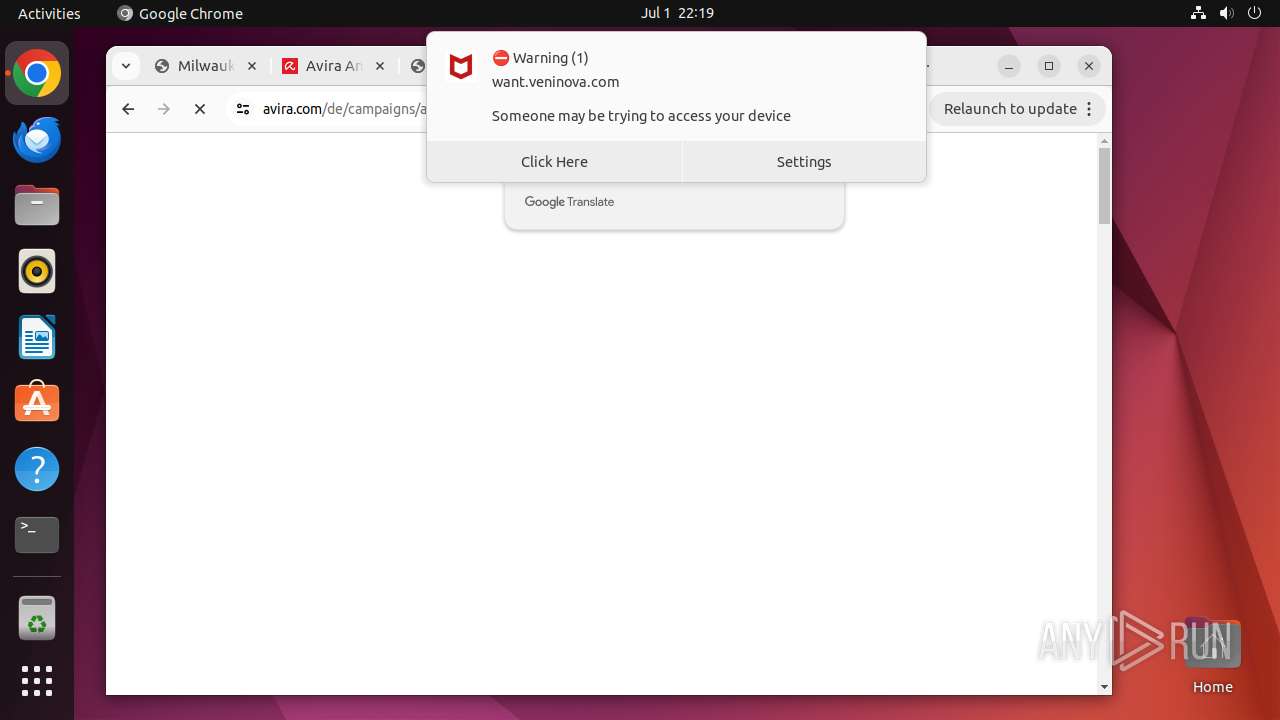Click the volume icon in top bar
Image resolution: width=1280 pixels, height=720 pixels.
click(x=1226, y=13)
